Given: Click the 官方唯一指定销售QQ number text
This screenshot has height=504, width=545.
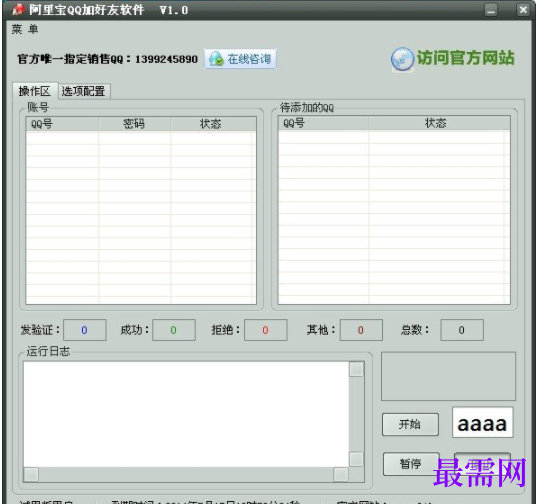Looking at the screenshot, I should [107, 59].
